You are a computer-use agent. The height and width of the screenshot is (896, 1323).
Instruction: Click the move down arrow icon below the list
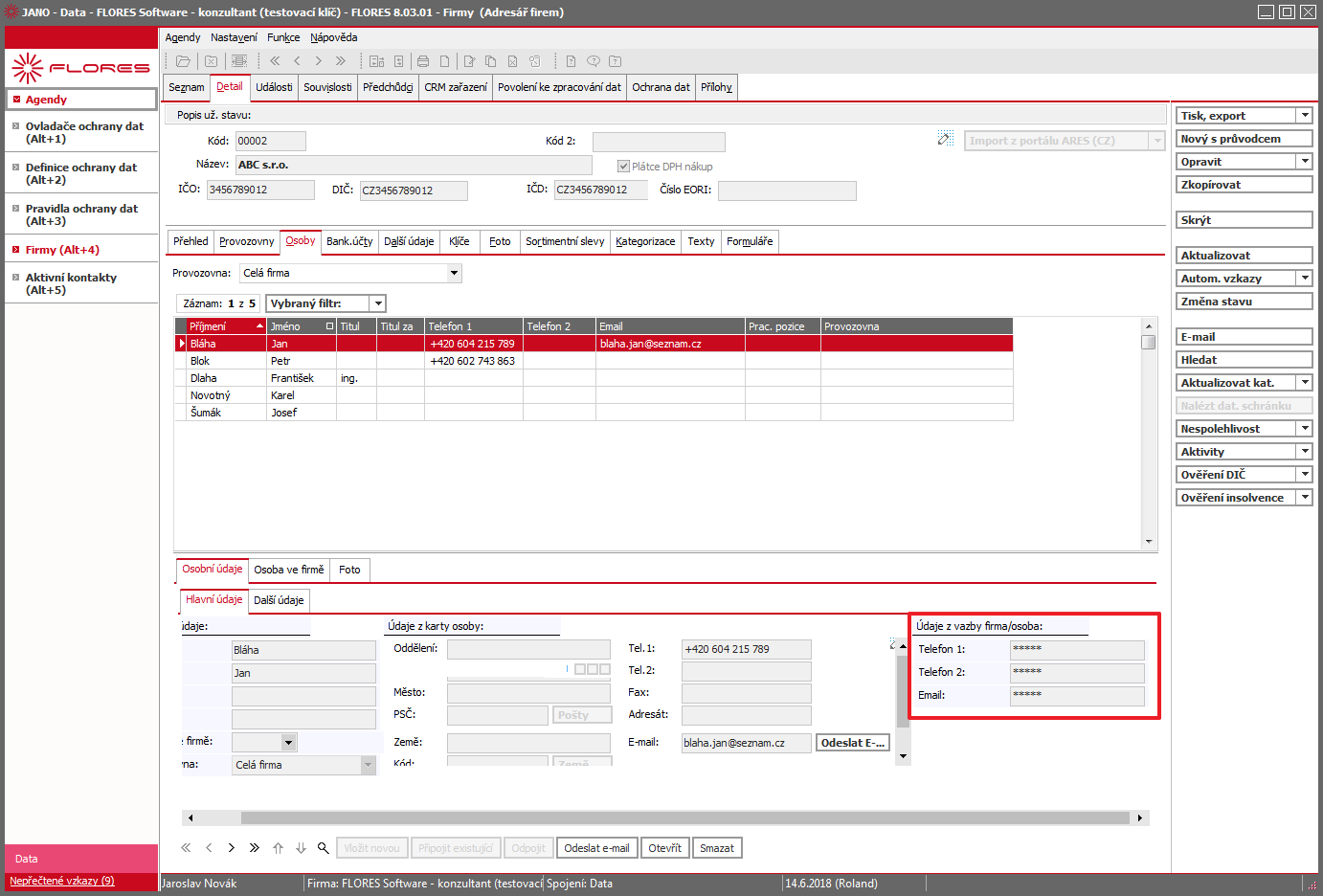click(x=301, y=848)
